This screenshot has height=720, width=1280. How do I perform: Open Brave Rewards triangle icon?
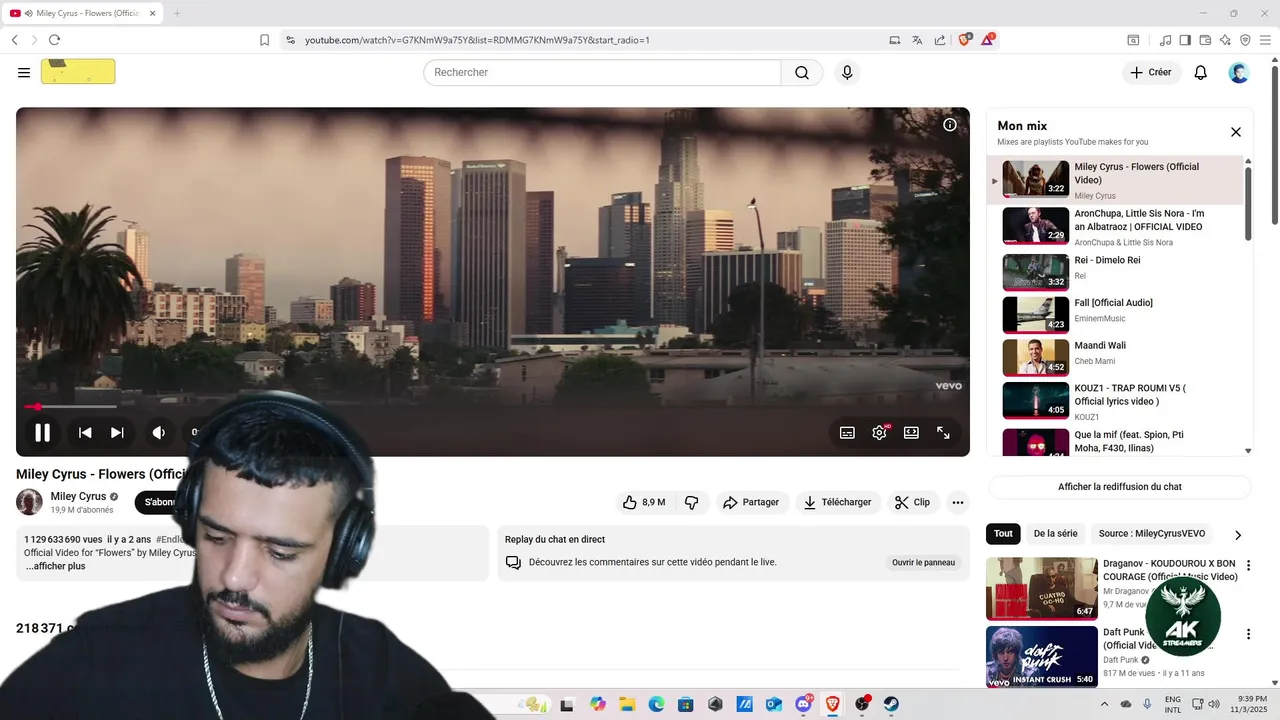point(988,40)
